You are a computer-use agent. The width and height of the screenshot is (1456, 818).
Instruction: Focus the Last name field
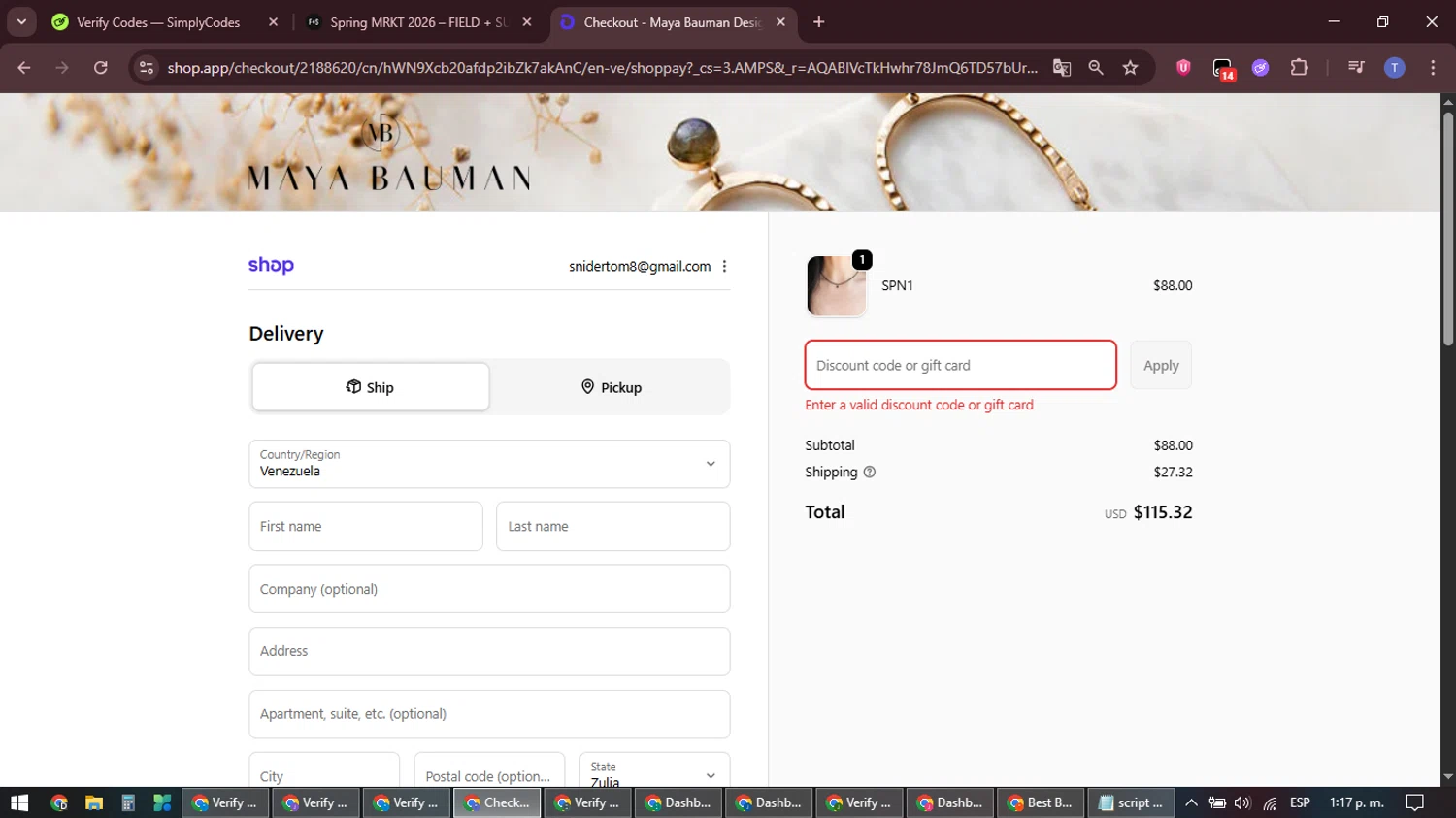613,526
